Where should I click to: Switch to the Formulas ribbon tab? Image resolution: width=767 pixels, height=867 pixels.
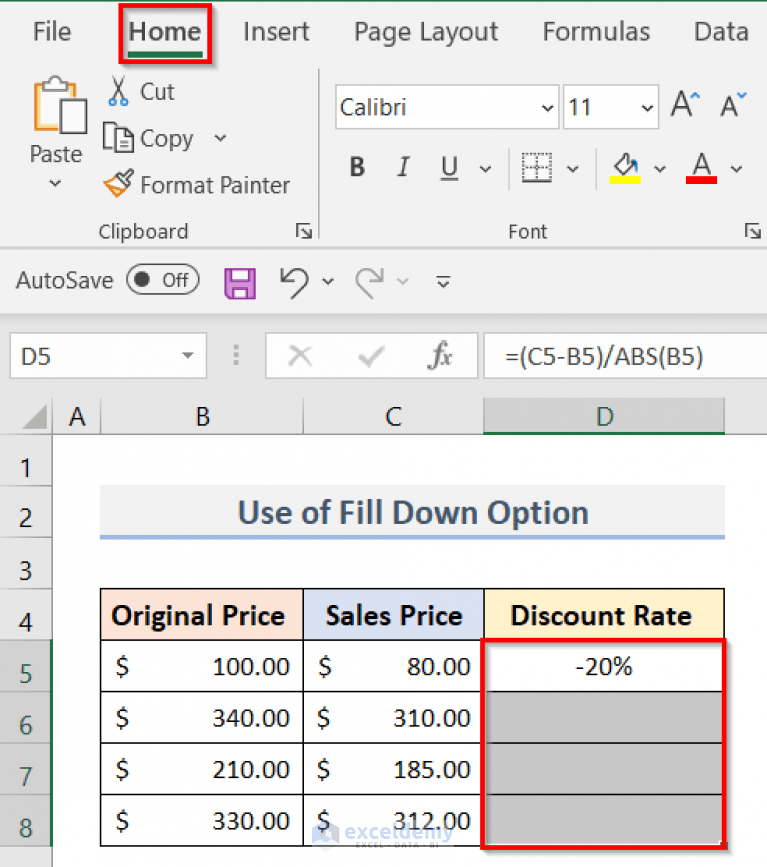pos(596,31)
